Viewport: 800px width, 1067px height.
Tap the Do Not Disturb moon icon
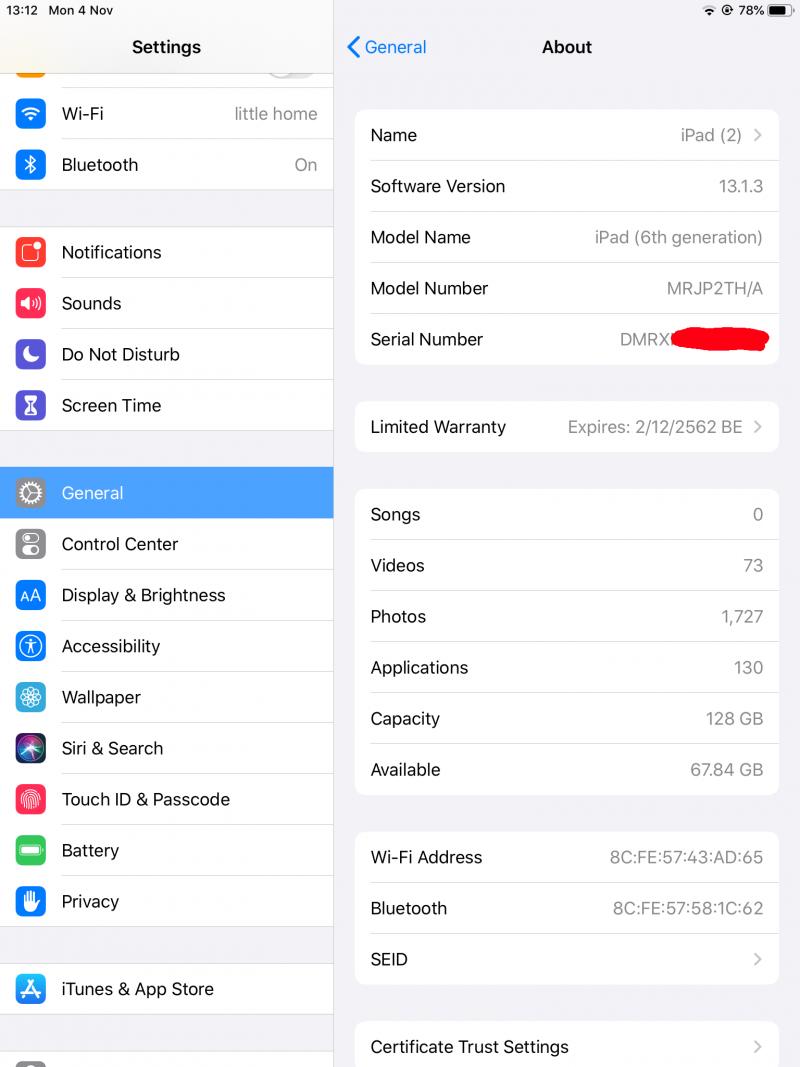click(x=31, y=355)
